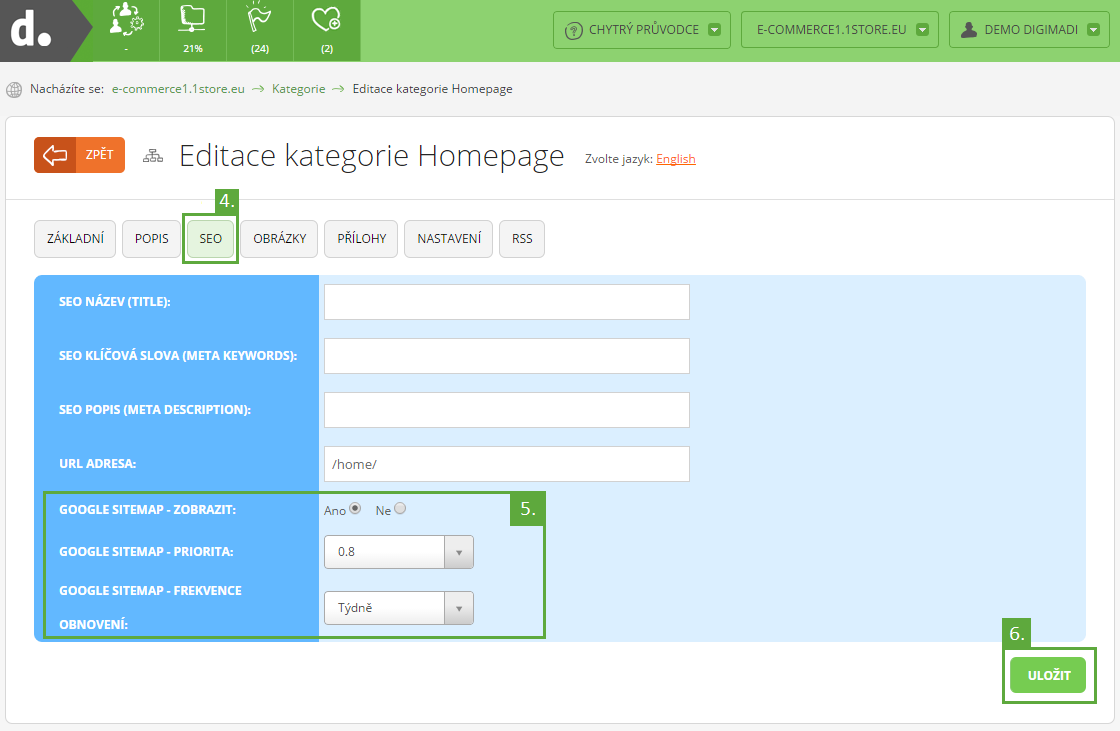The image size is (1120, 731).
Task: Follow the e-commerce1.1store.eu breadcrumb link
Action: (178, 89)
